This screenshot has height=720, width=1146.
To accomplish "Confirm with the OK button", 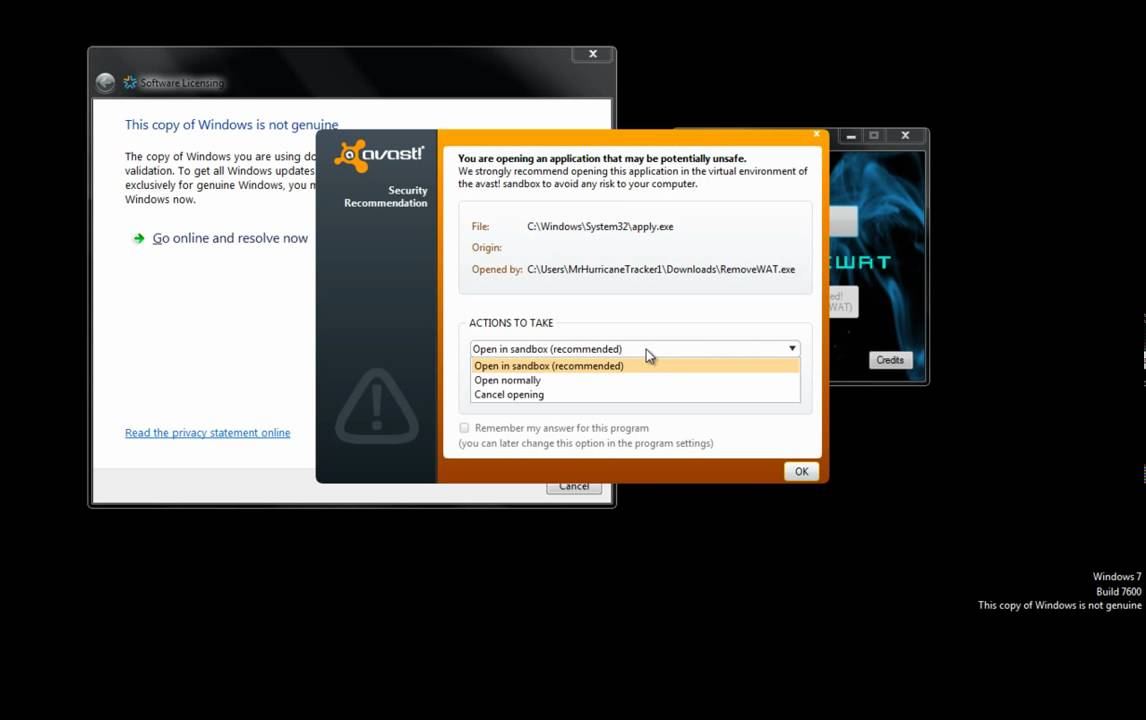I will [801, 471].
